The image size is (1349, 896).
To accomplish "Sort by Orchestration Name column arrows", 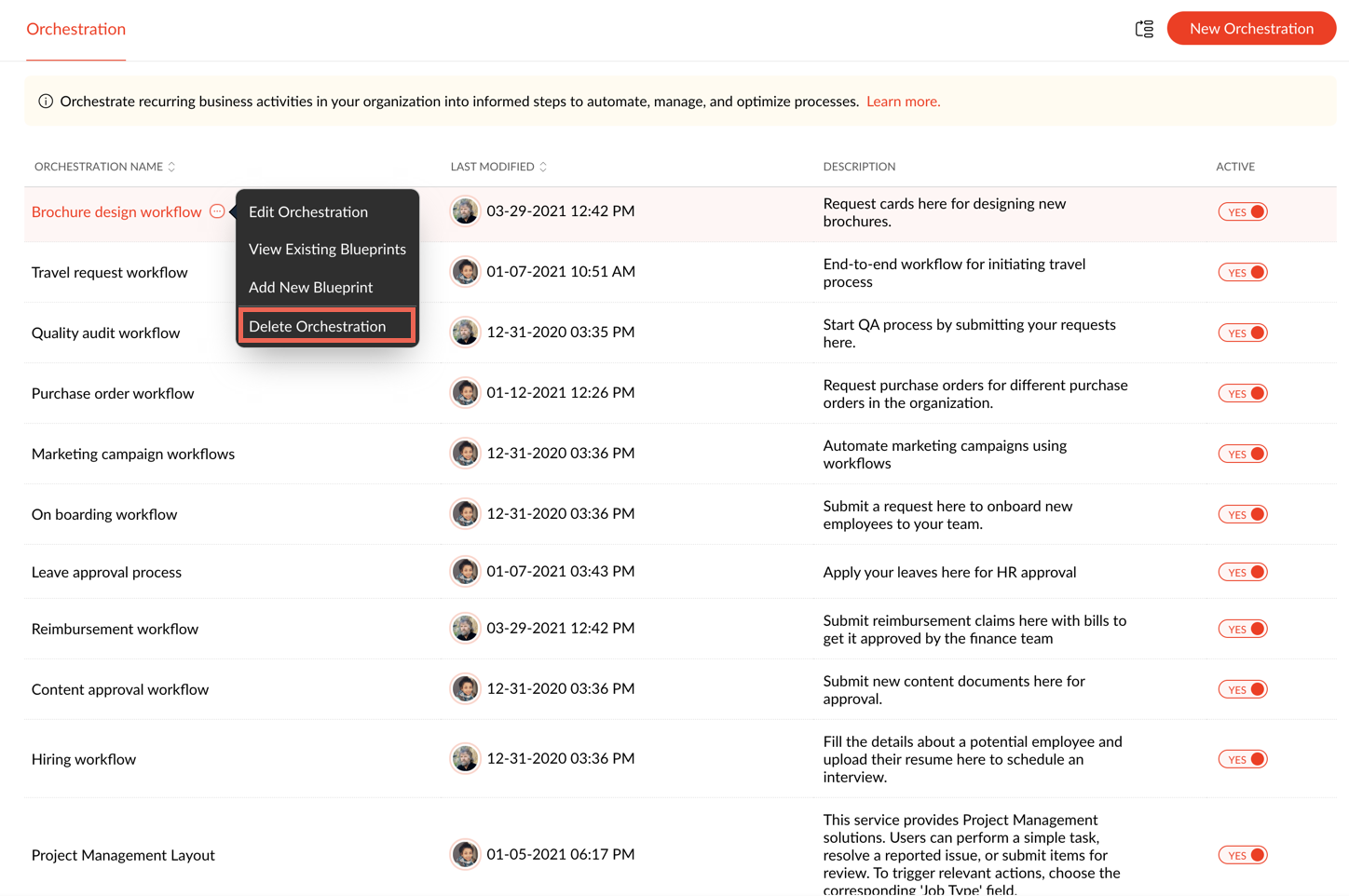I will (x=171, y=167).
